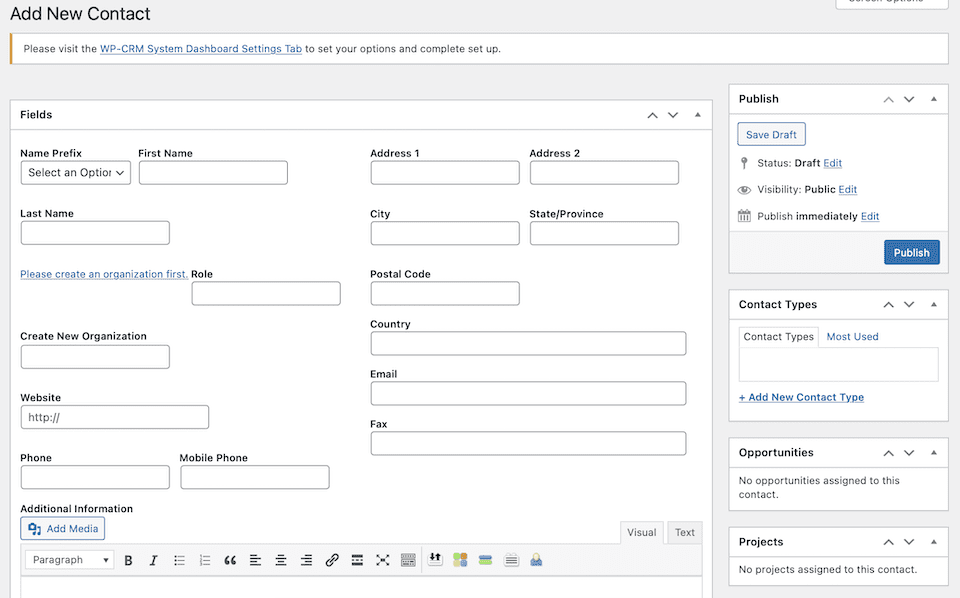Align text center in the editor
The height and width of the screenshot is (598, 960).
click(x=281, y=559)
